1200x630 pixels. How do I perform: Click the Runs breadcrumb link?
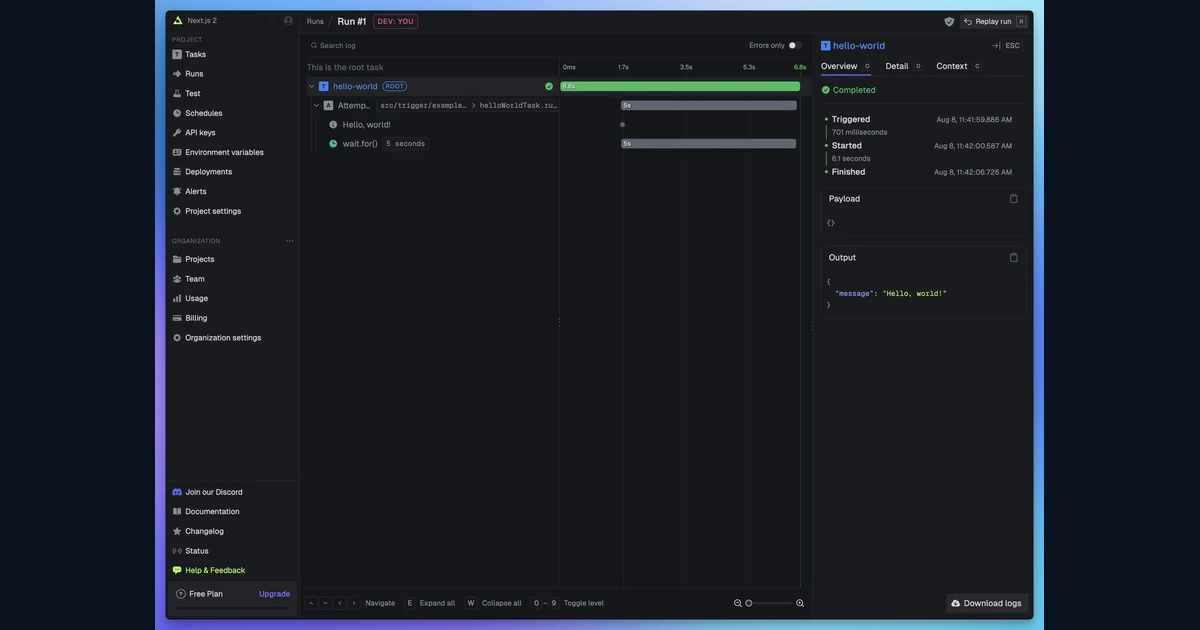coord(315,21)
